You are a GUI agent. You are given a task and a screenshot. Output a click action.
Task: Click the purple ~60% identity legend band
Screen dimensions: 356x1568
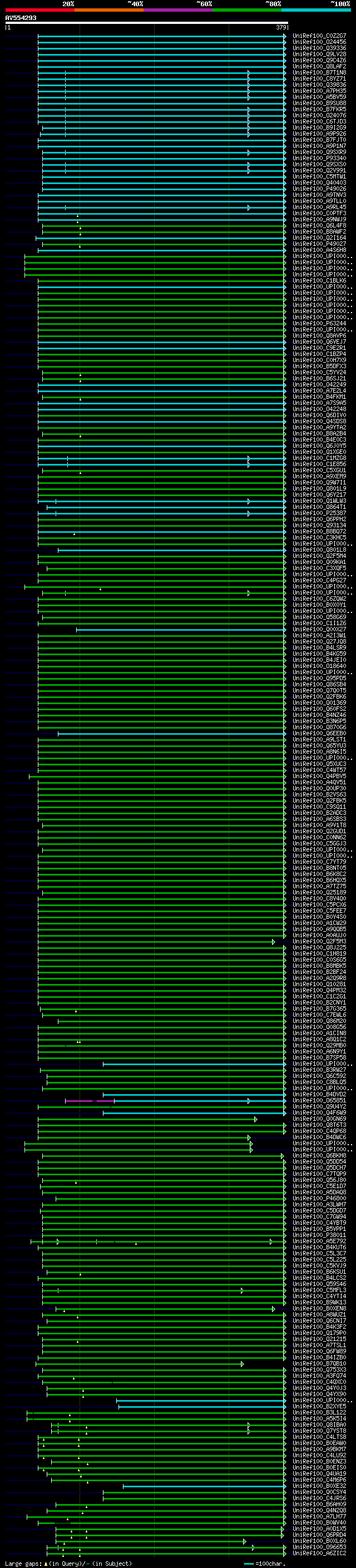click(x=177, y=10)
